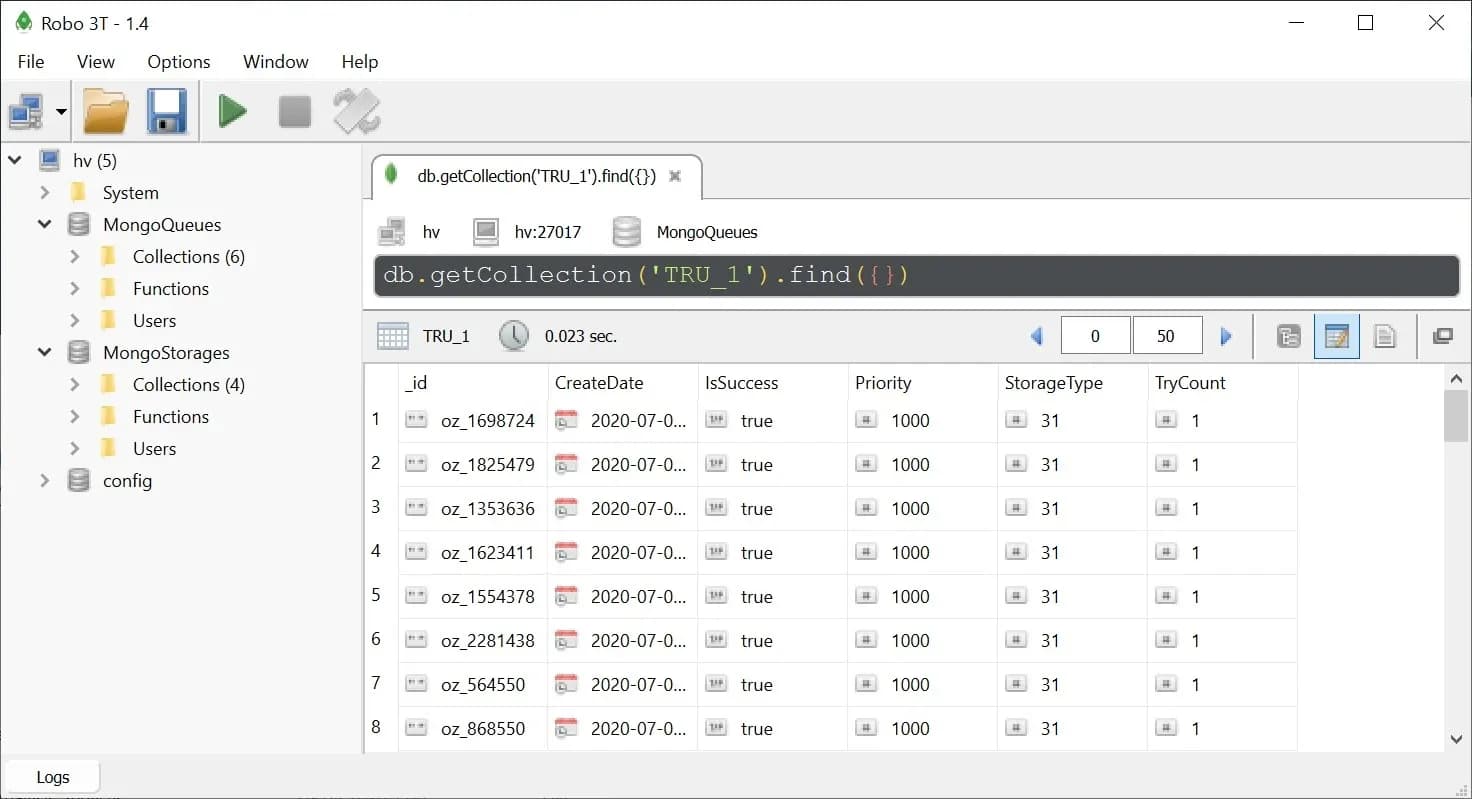
Task: Click the gray Stop execution button
Action: [295, 111]
